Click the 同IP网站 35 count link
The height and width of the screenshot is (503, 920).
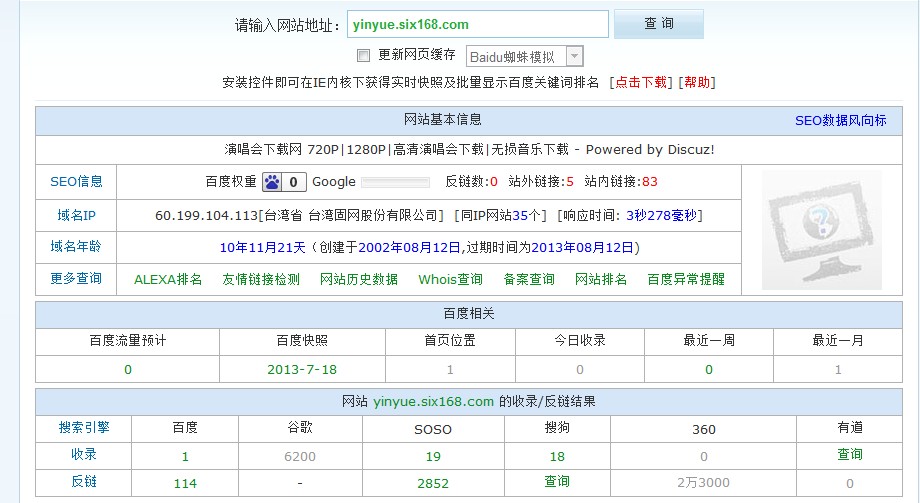(520, 215)
